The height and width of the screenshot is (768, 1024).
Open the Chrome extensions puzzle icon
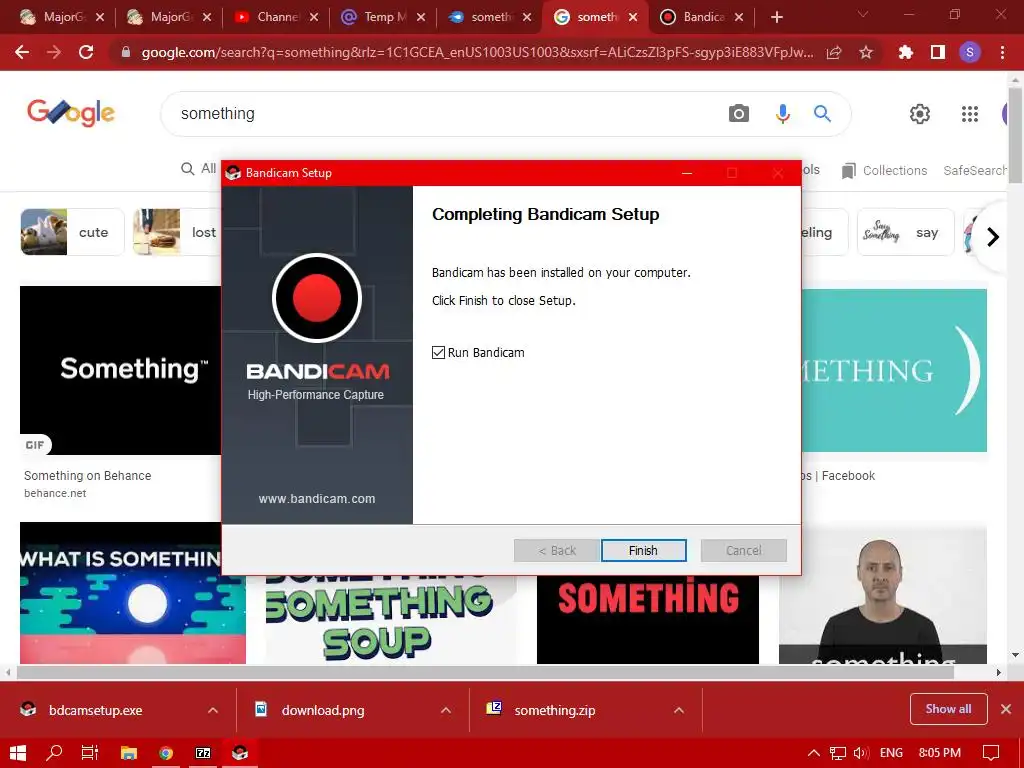pyautogui.click(x=905, y=52)
